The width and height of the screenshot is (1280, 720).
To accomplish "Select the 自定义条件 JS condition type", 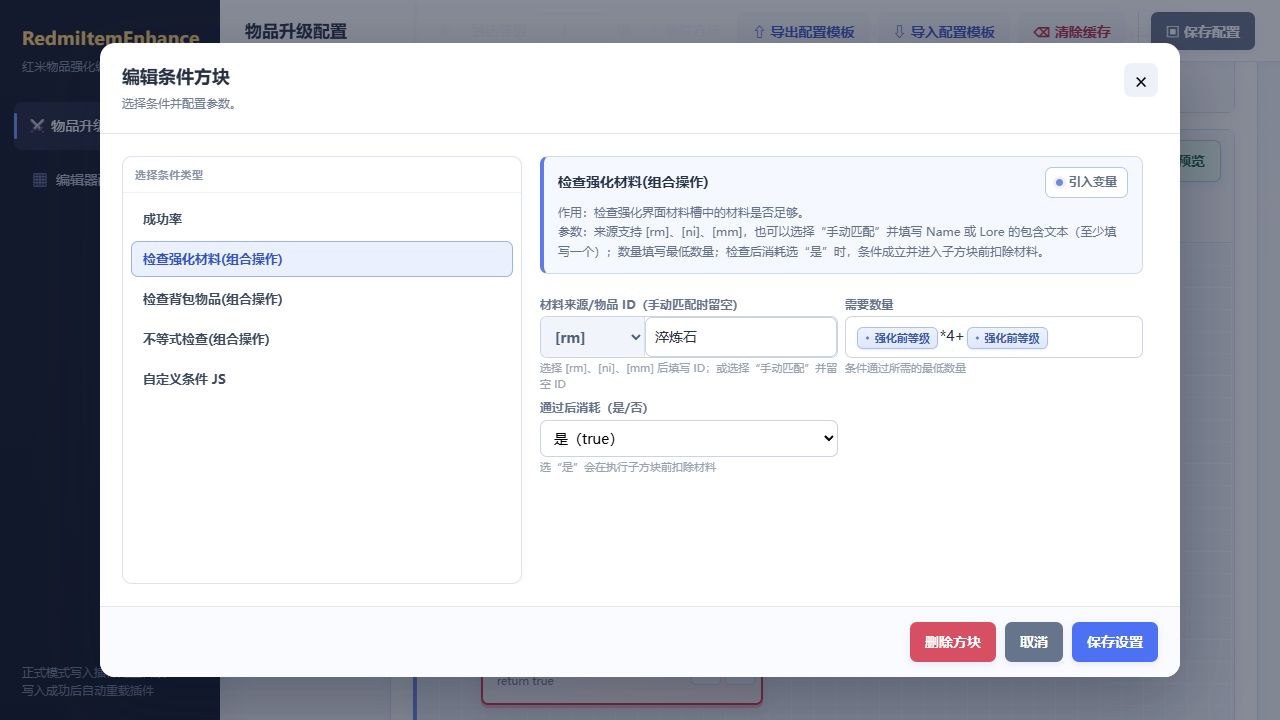I will (x=321, y=379).
